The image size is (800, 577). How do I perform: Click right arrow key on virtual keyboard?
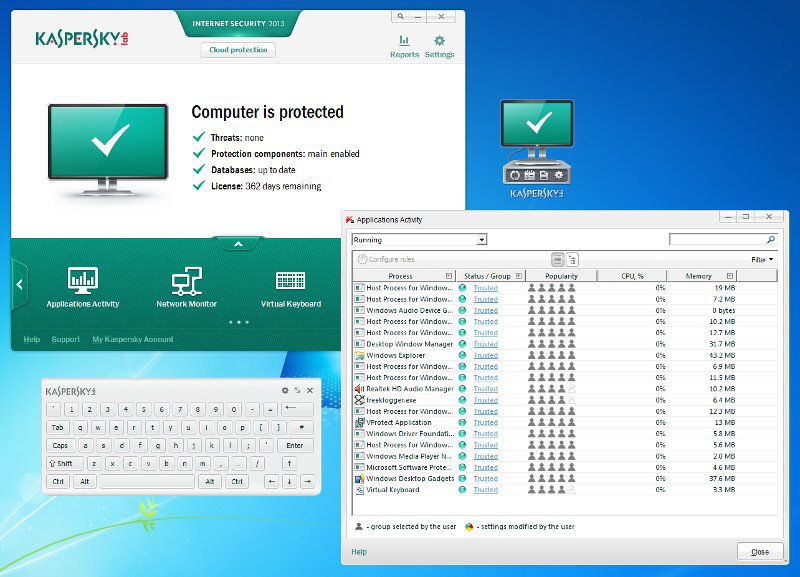[307, 481]
